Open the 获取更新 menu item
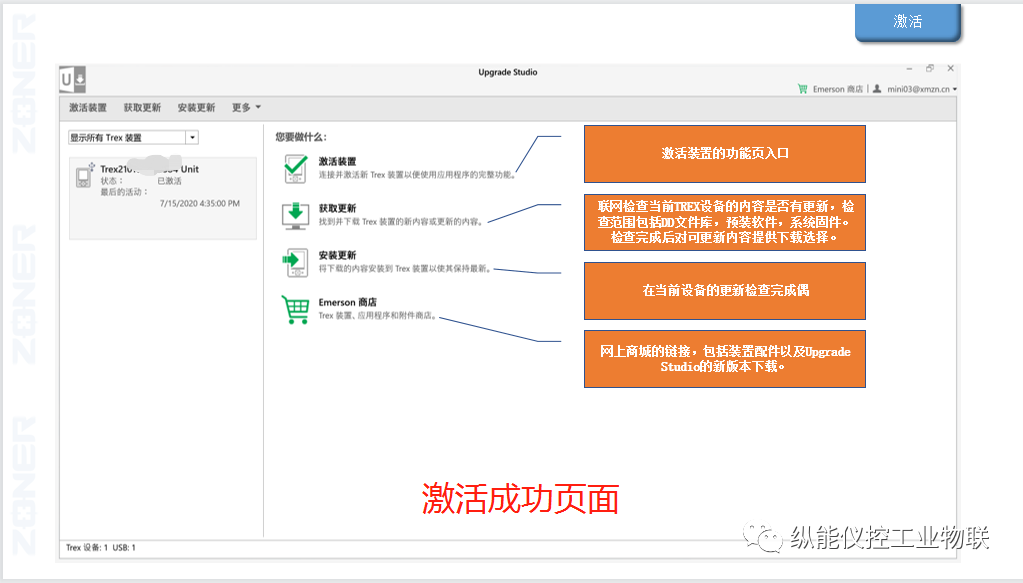1023x583 pixels. (x=142, y=107)
